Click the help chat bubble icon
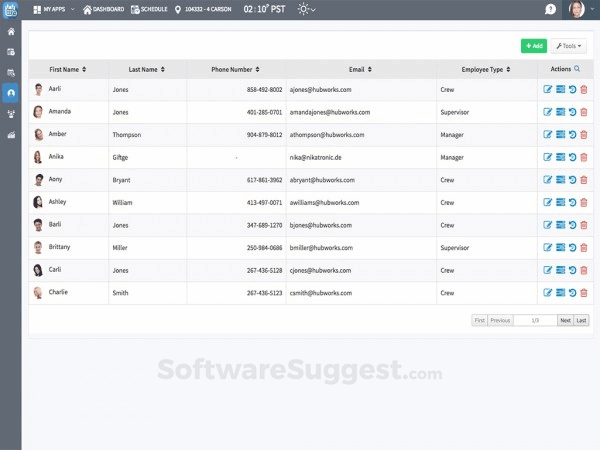 550,9
